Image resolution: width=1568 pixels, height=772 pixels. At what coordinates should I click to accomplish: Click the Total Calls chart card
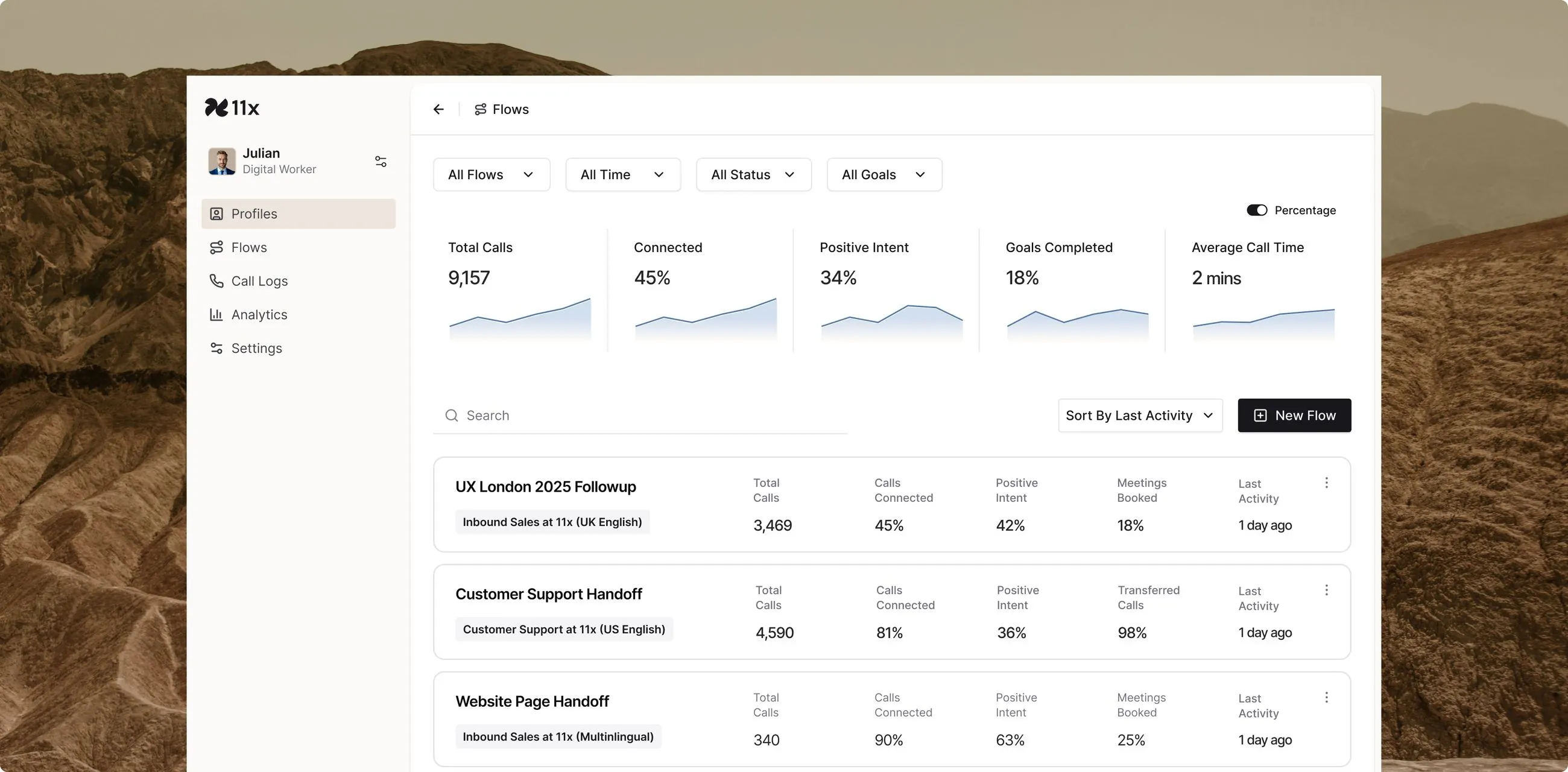pos(520,290)
